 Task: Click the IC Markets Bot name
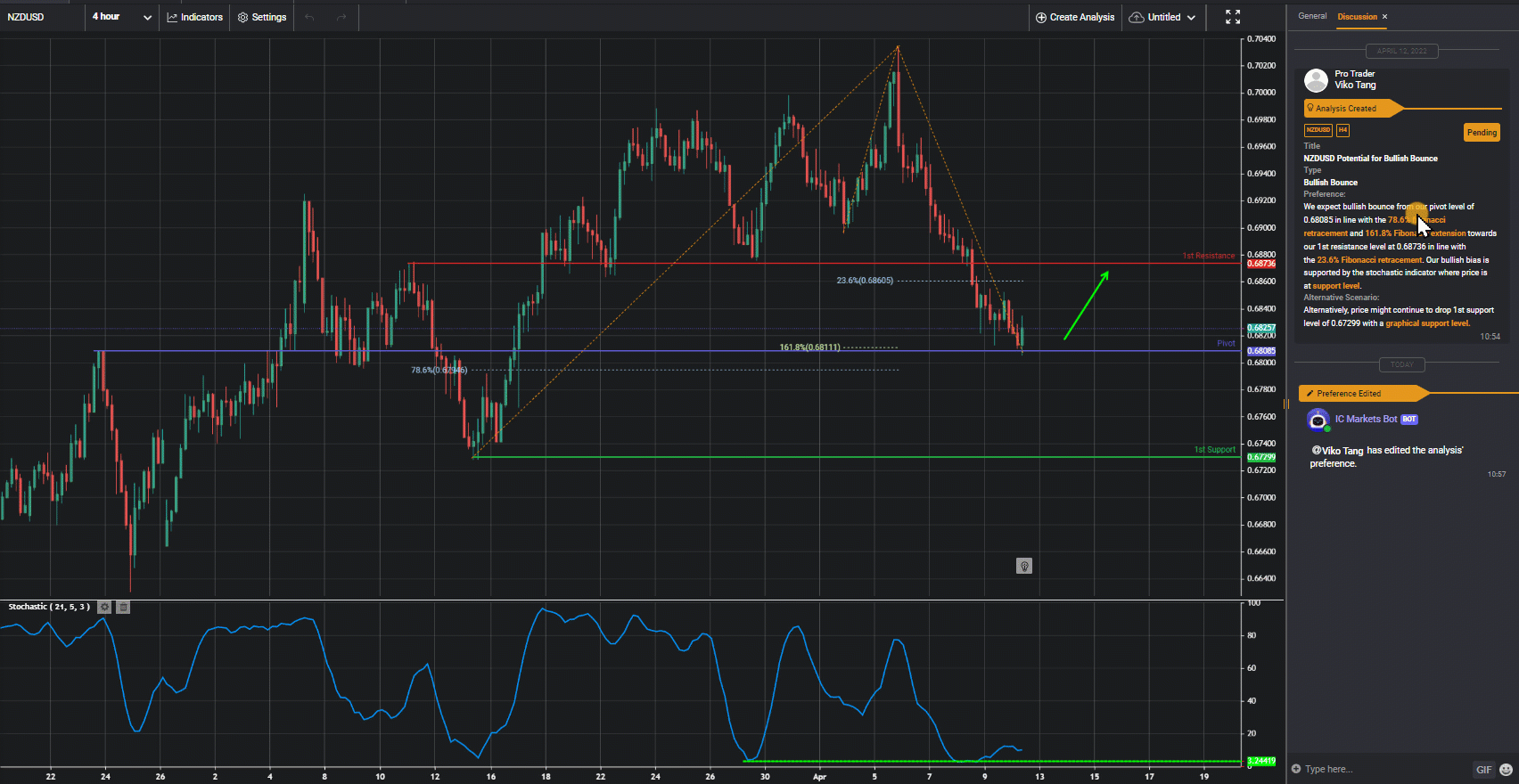[x=1366, y=419]
